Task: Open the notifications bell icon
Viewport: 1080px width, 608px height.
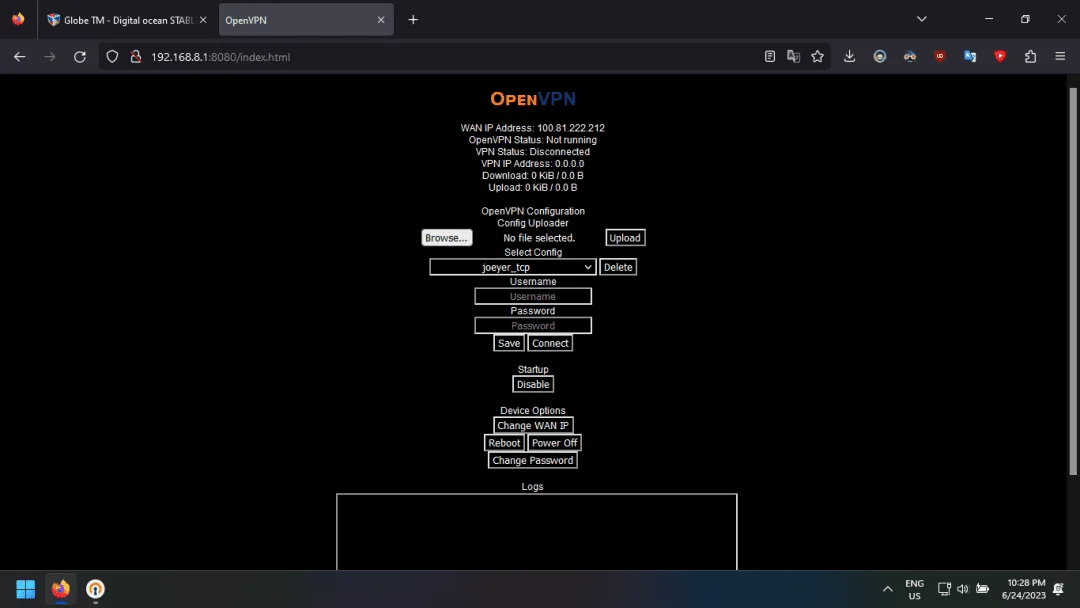Action: (1059, 589)
